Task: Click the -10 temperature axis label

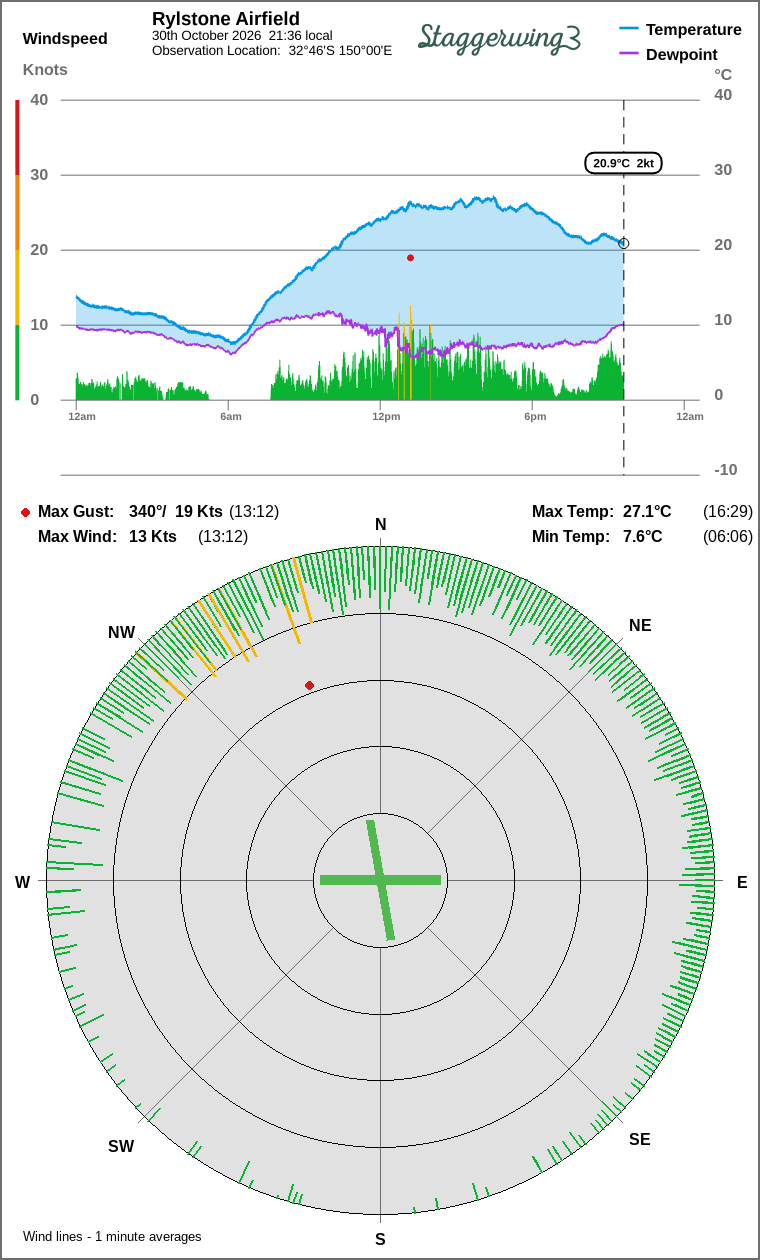Action: [726, 470]
